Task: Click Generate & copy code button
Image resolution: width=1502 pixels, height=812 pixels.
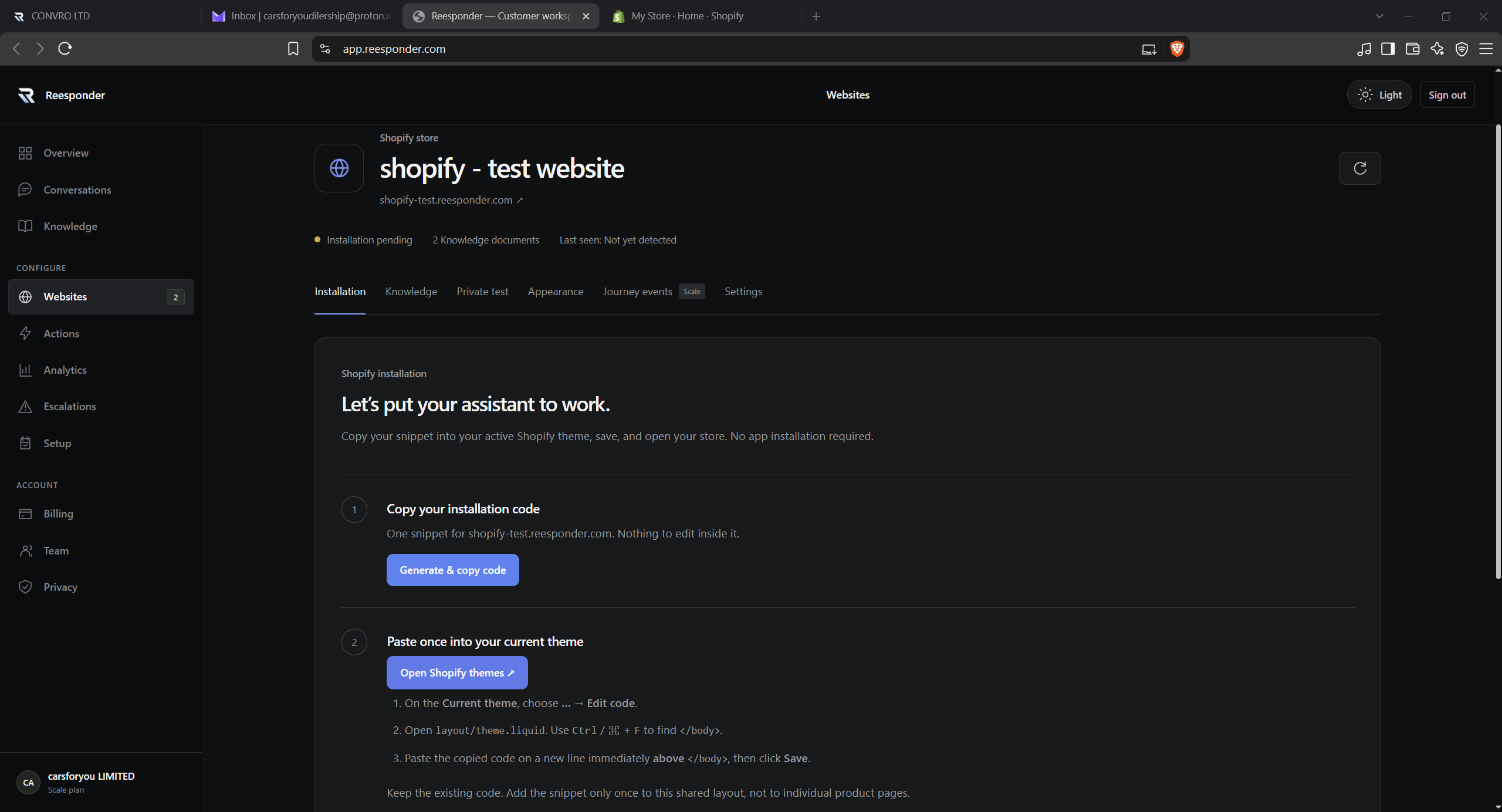Action: point(452,570)
